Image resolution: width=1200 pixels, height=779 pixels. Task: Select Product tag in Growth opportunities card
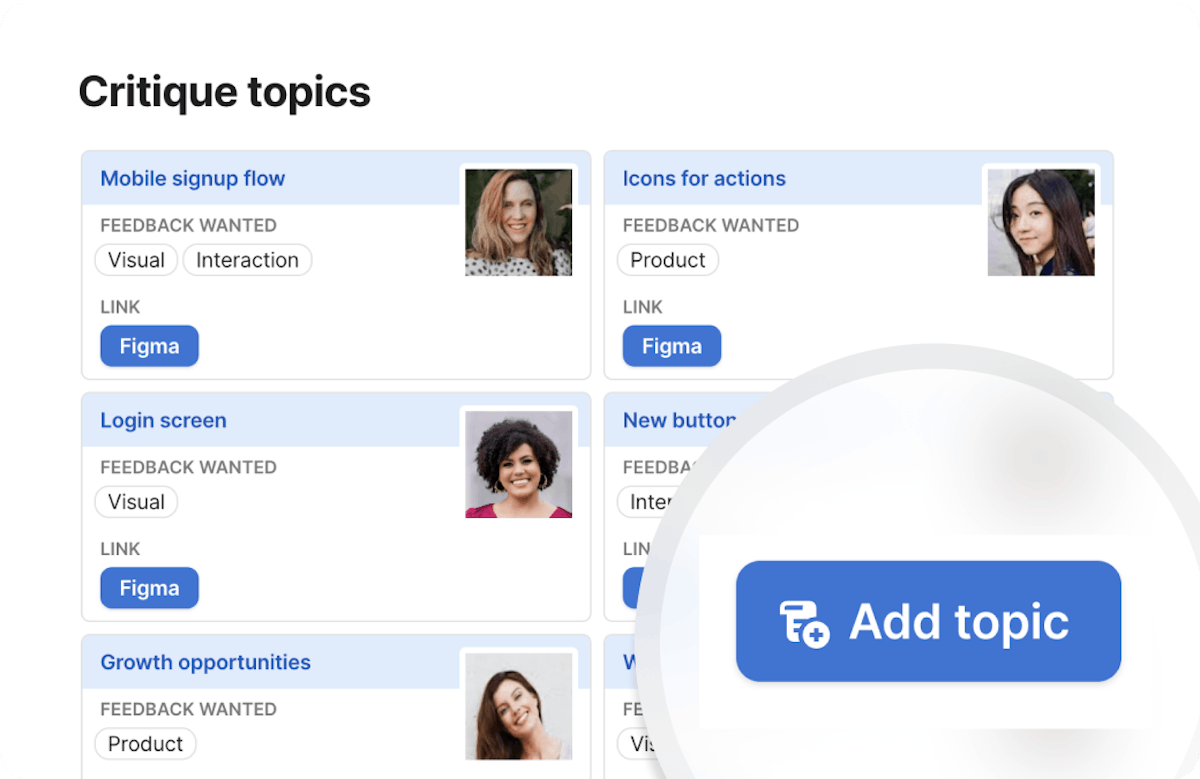pos(145,745)
